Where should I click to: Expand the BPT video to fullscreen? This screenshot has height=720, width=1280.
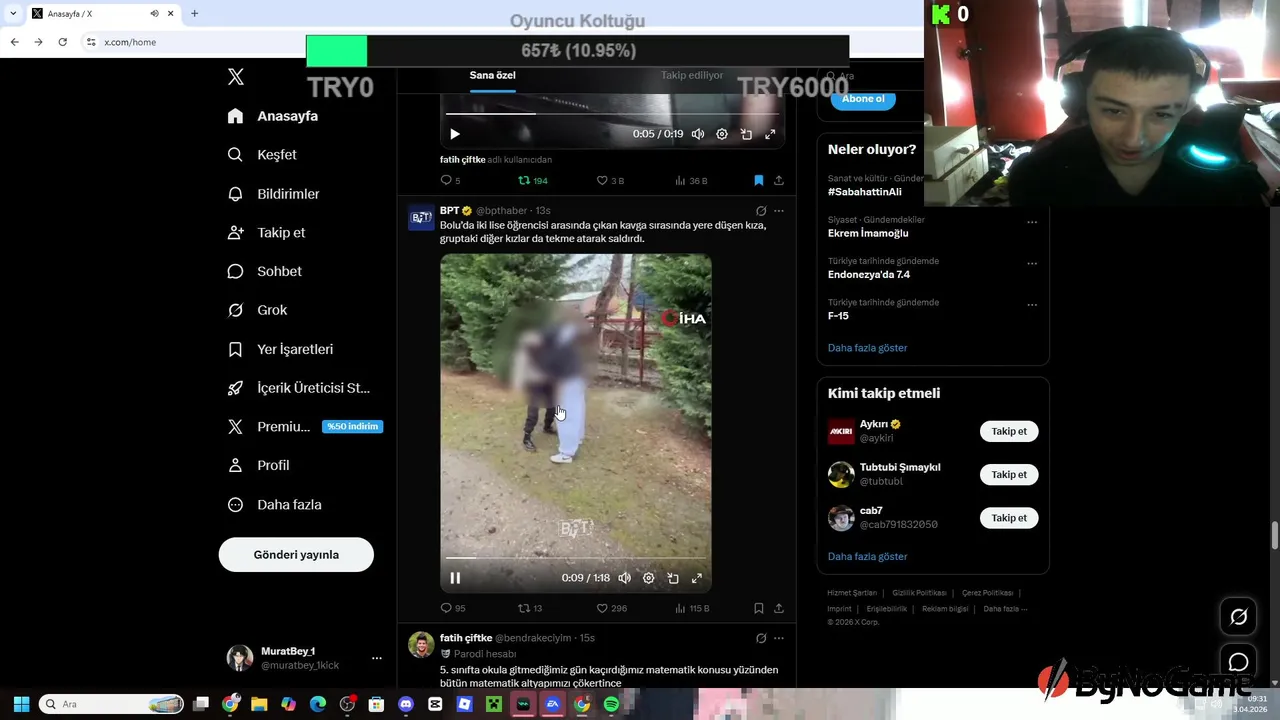coord(697,578)
